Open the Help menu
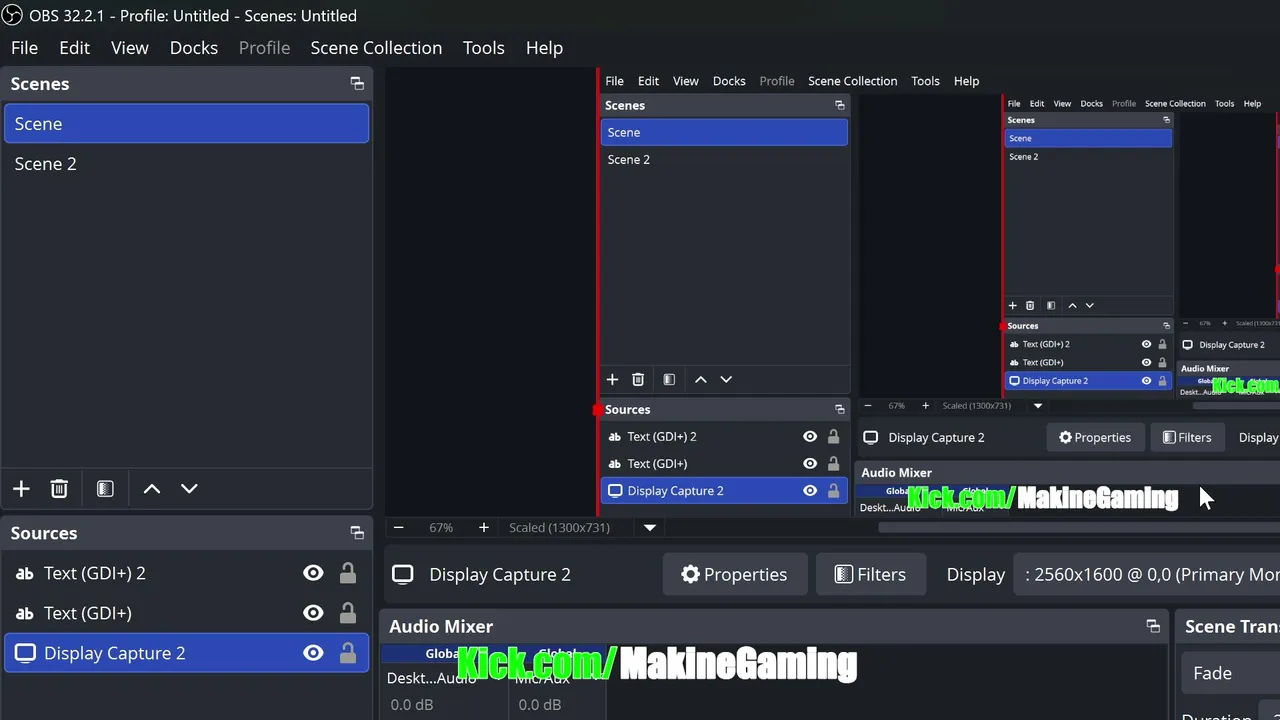The width and height of the screenshot is (1280, 720). coord(544,48)
